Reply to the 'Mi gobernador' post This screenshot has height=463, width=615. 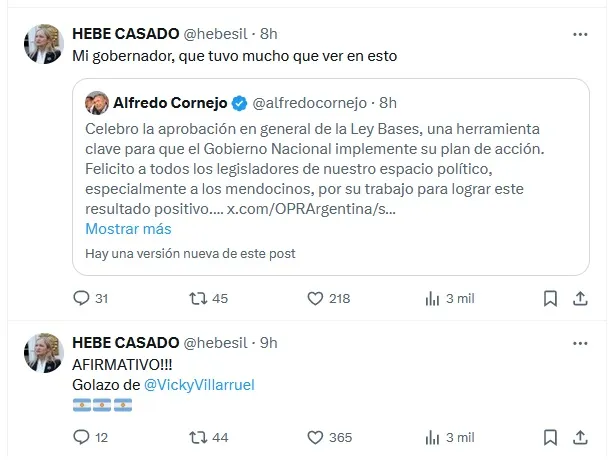[x=82, y=298]
